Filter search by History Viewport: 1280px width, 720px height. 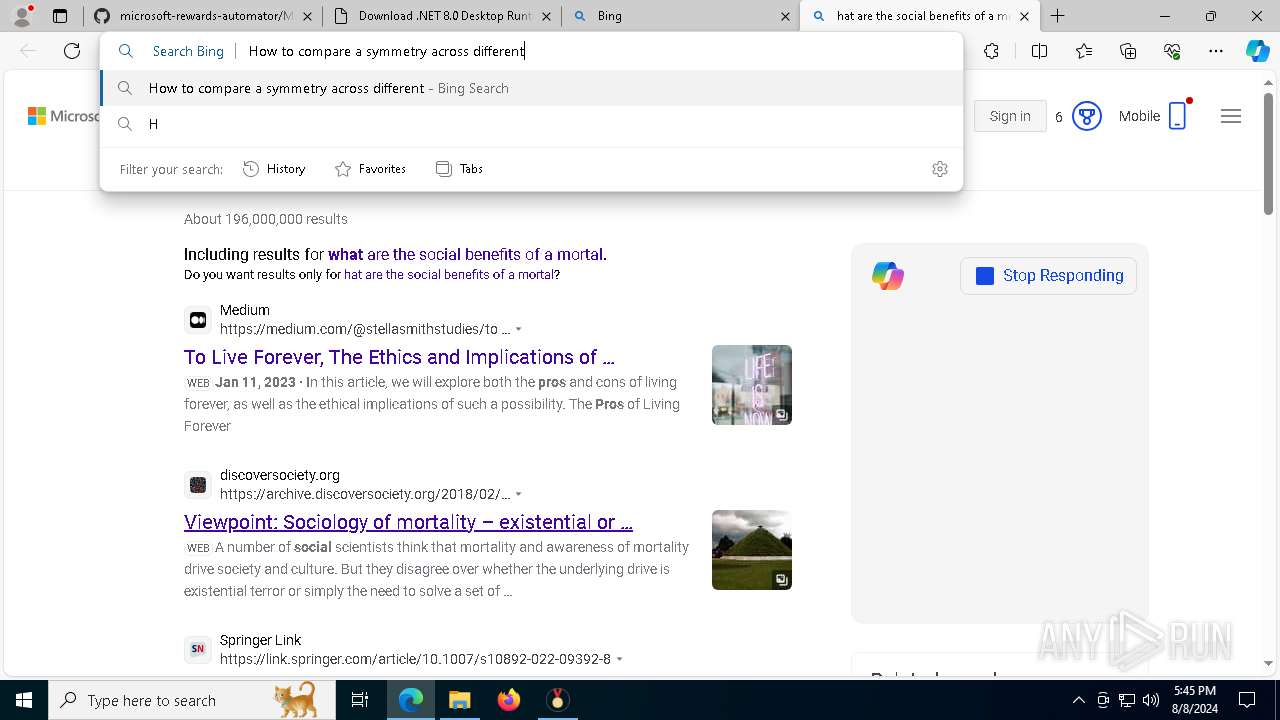point(274,169)
